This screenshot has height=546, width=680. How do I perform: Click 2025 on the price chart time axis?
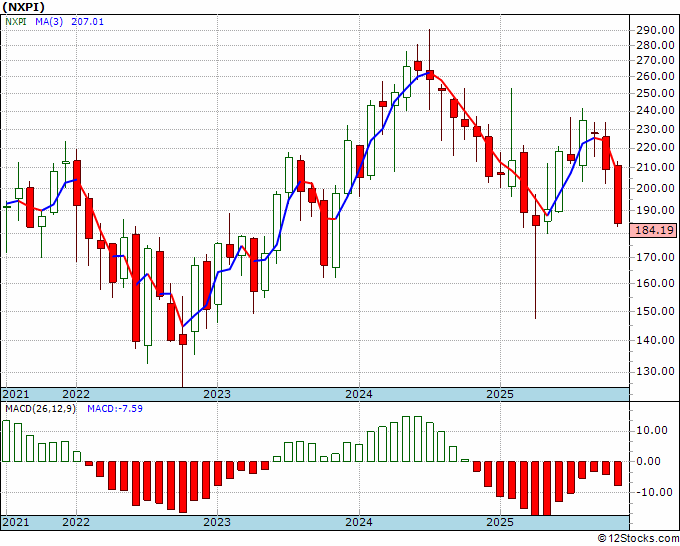[x=500, y=394]
